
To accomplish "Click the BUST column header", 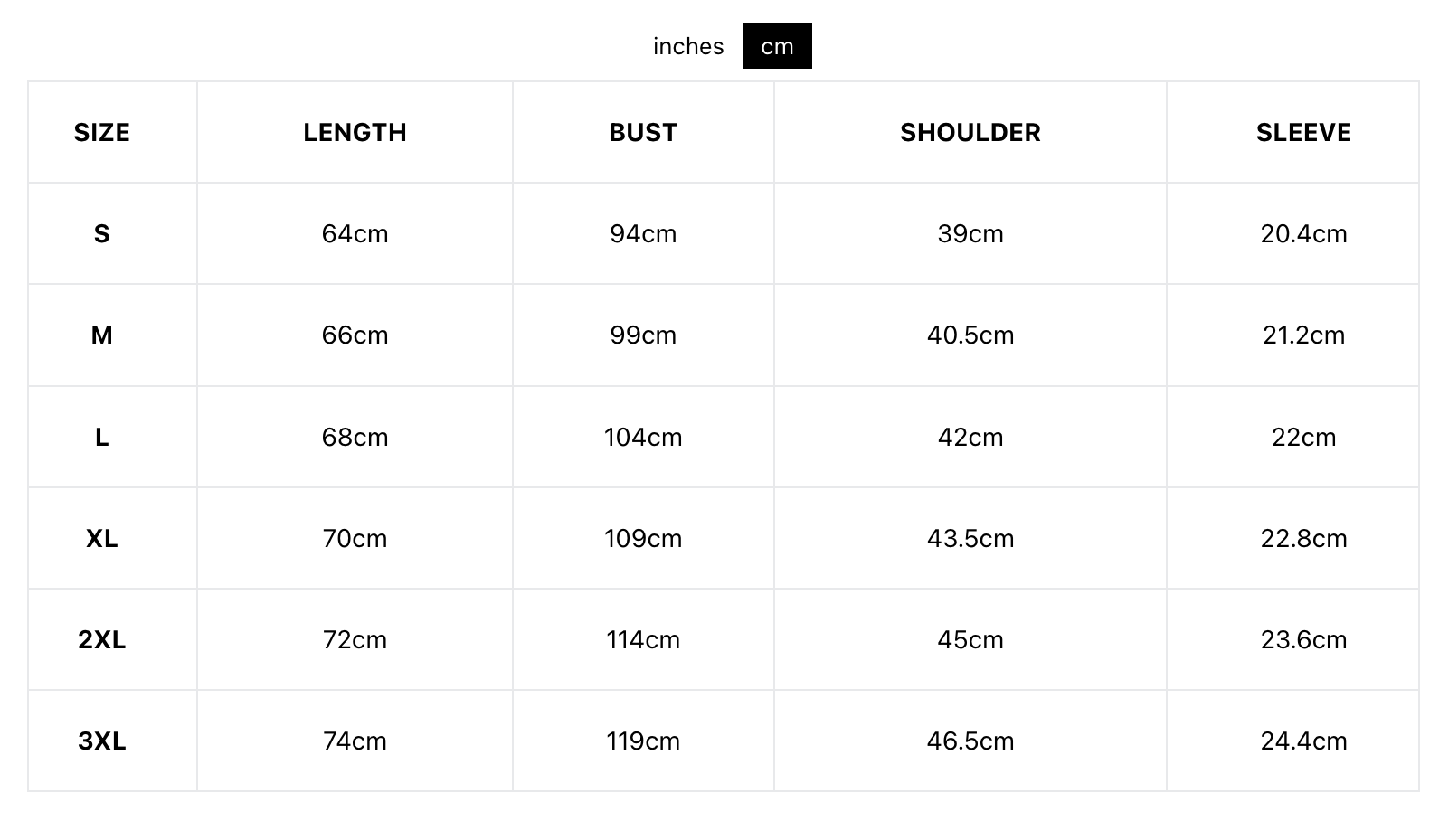I will [x=643, y=133].
